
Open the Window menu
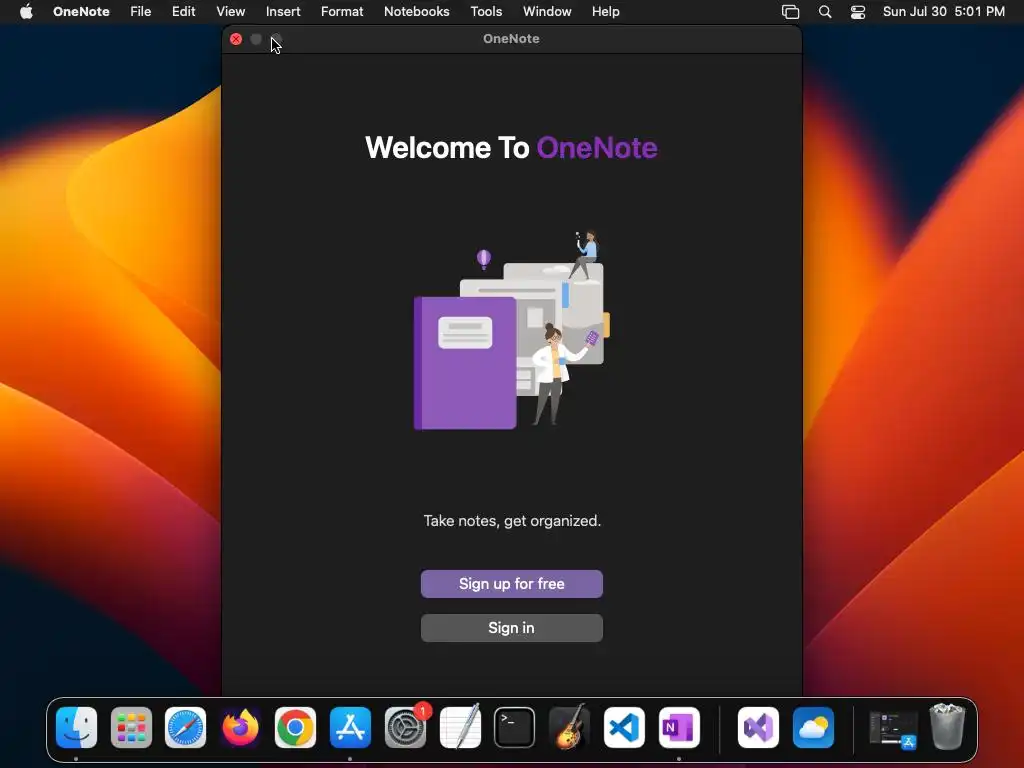pos(547,12)
